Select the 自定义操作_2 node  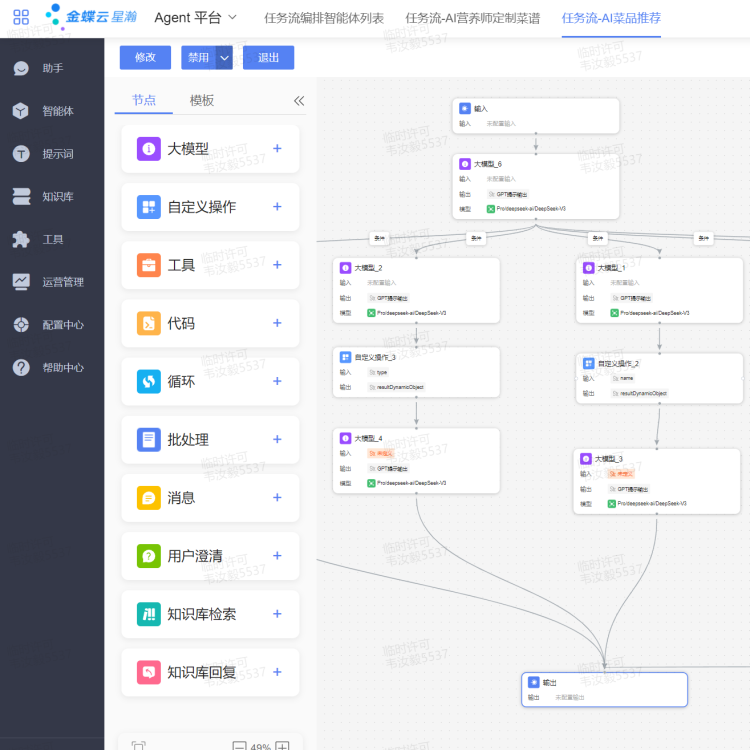tap(659, 378)
